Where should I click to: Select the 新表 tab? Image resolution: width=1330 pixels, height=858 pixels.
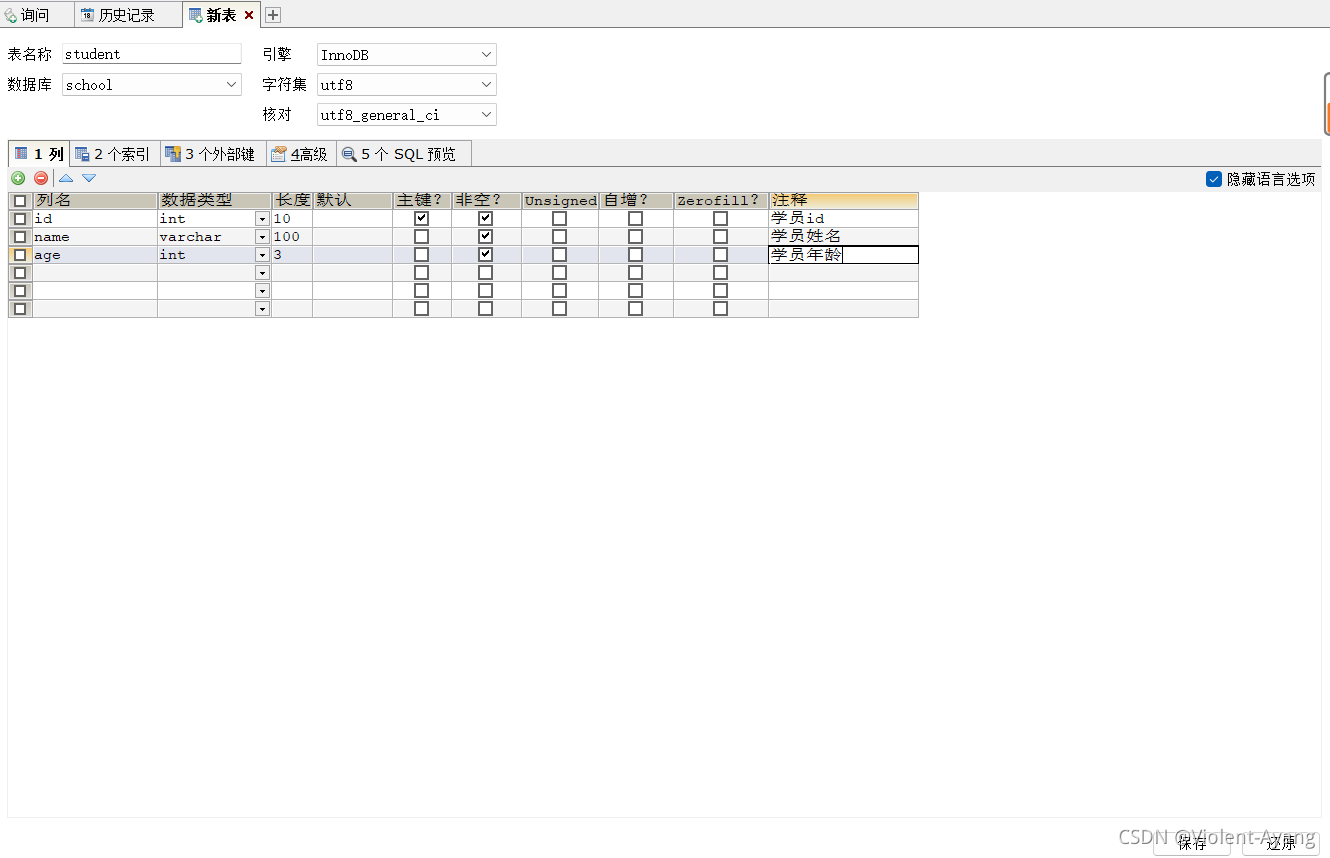coord(221,15)
